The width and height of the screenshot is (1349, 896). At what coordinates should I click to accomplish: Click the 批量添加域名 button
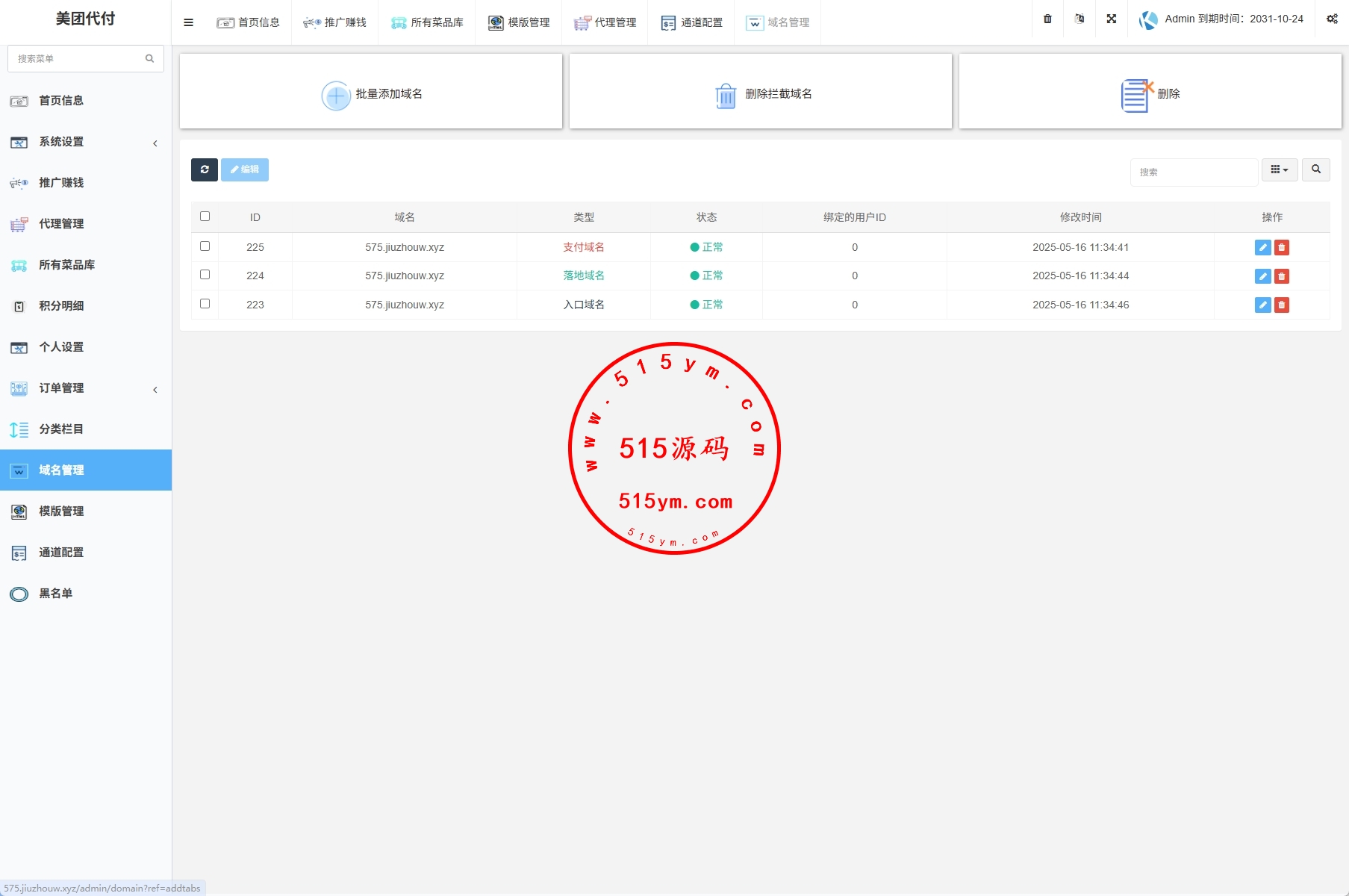[371, 93]
